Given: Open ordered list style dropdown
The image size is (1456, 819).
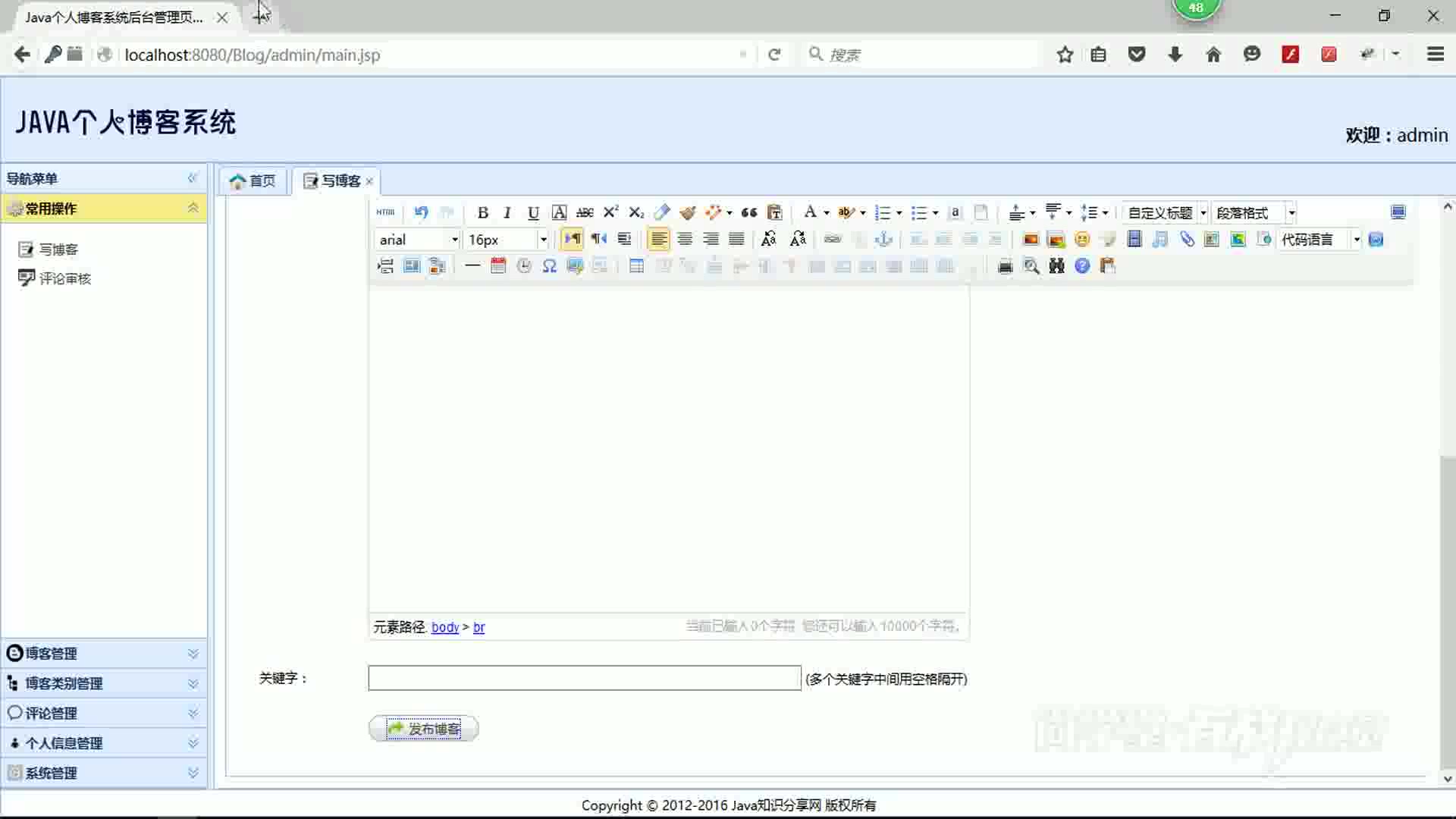Looking at the screenshot, I should tap(899, 213).
